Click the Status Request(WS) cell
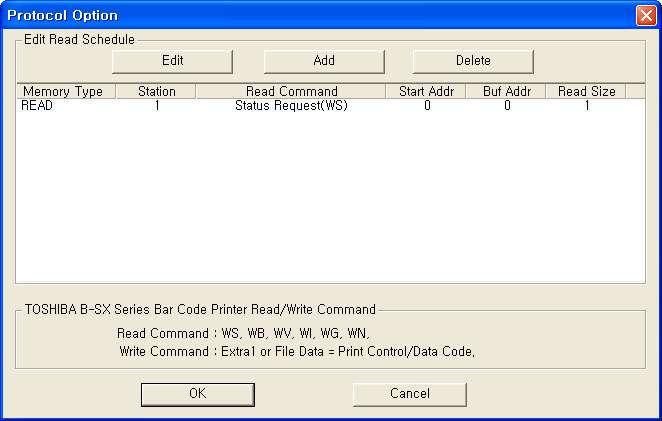 tap(291, 105)
